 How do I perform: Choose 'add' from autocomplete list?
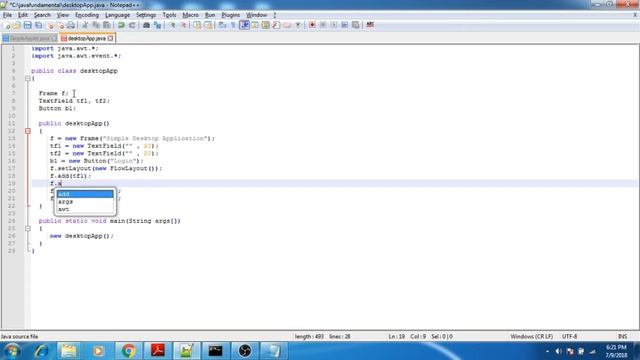pos(85,194)
